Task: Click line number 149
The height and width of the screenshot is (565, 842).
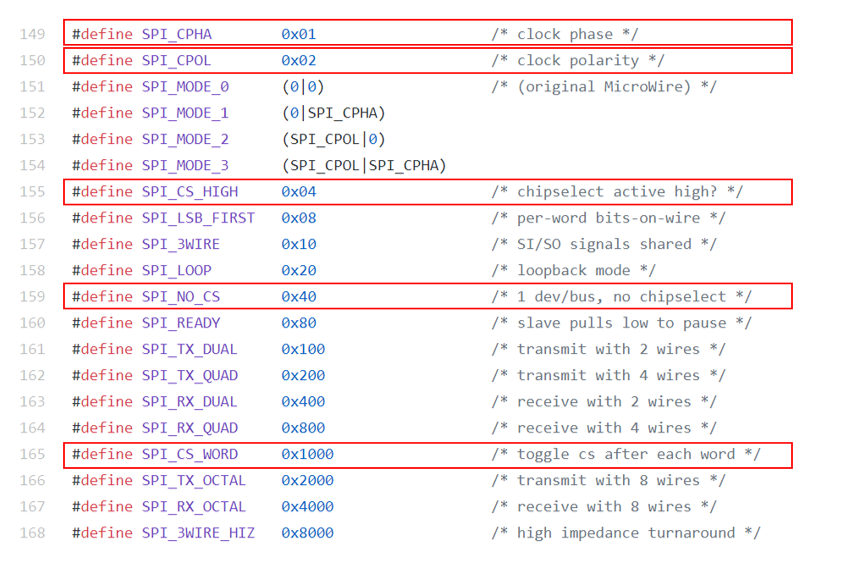Action: click(x=32, y=34)
